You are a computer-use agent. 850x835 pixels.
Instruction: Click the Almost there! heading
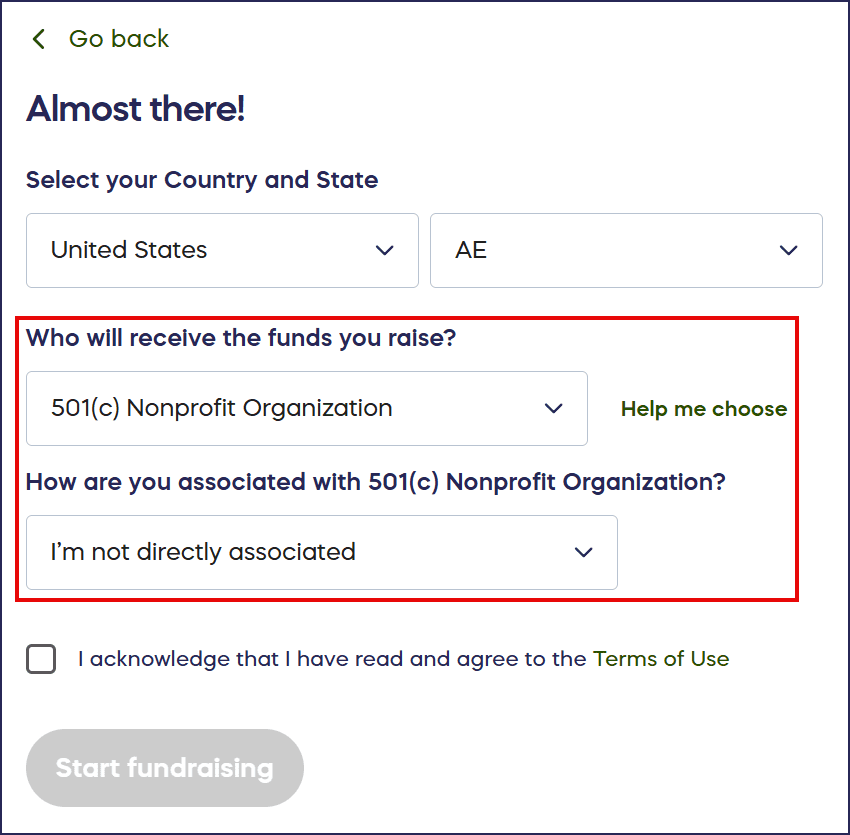[136, 109]
